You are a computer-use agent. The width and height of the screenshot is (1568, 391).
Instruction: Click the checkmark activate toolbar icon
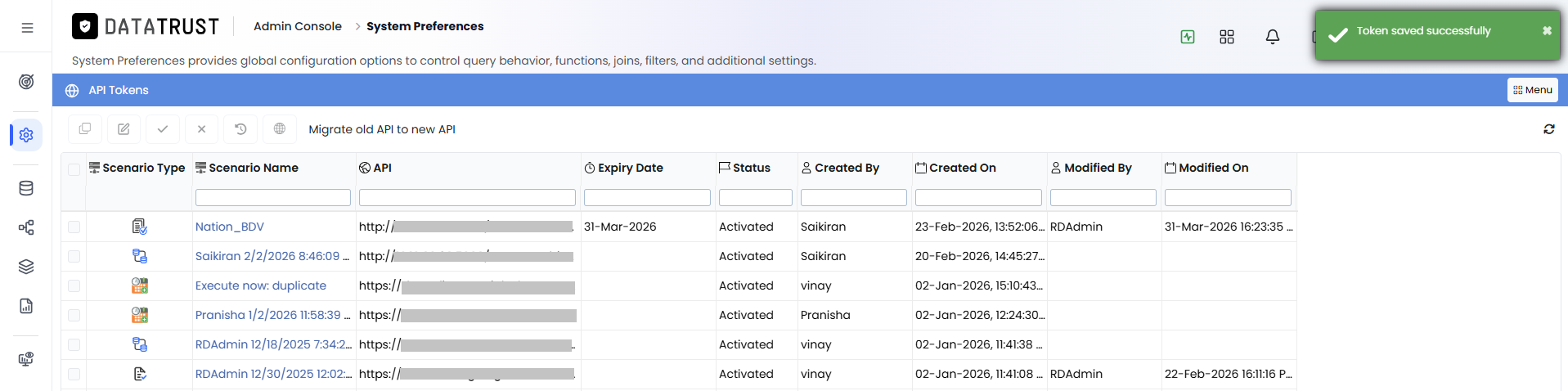tap(163, 129)
